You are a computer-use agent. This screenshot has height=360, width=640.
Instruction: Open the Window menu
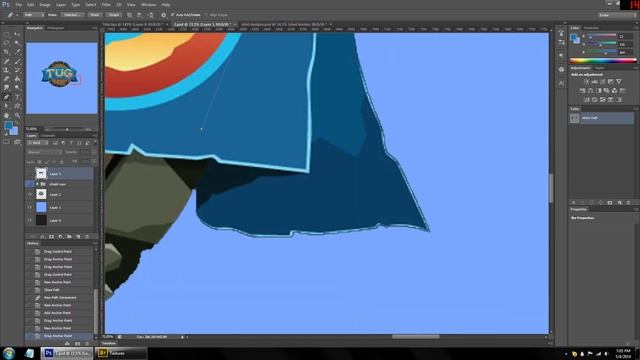coord(149,4)
